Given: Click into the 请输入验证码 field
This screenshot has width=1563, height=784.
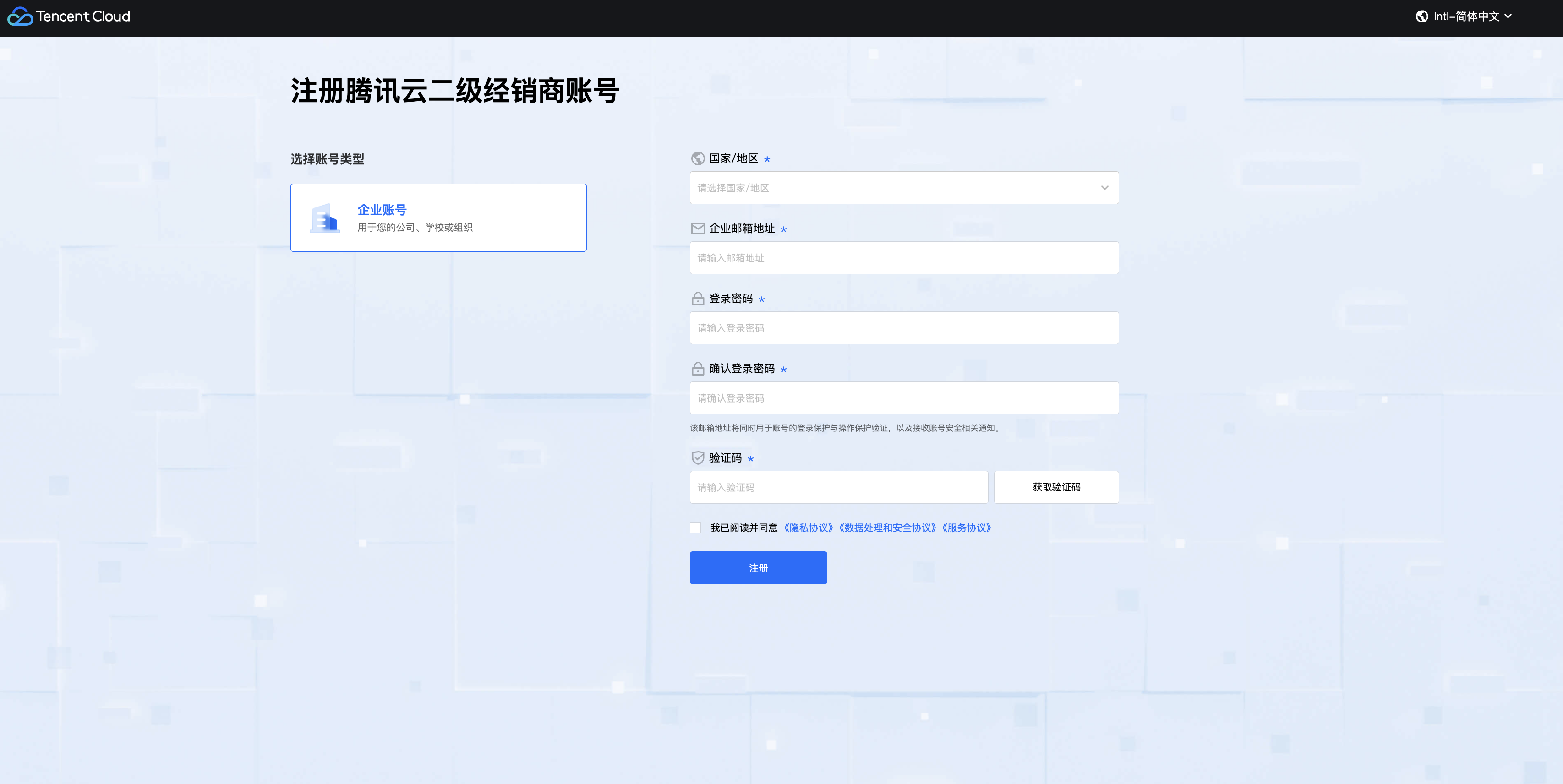Looking at the screenshot, I should [839, 487].
